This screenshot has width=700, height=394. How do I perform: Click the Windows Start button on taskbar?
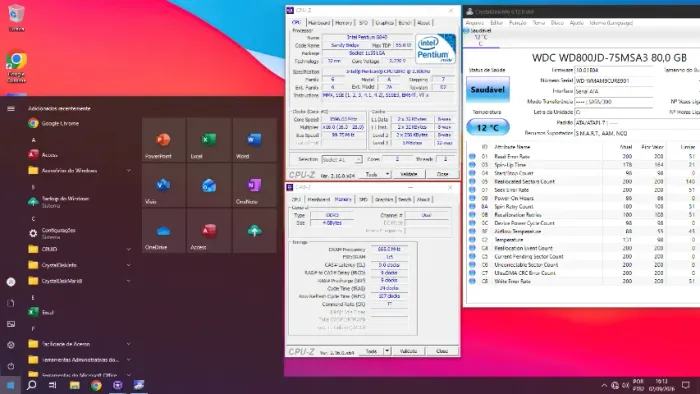10,385
